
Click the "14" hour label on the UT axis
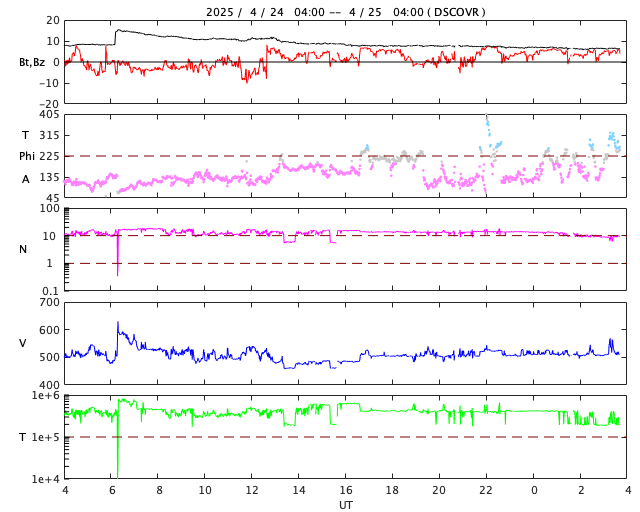(299, 490)
